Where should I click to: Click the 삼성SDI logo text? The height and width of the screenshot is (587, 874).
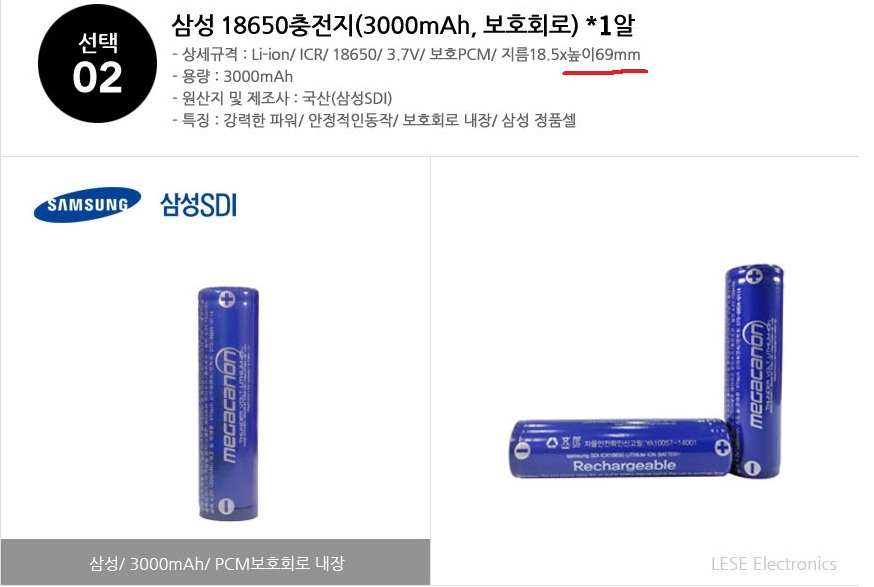199,205
